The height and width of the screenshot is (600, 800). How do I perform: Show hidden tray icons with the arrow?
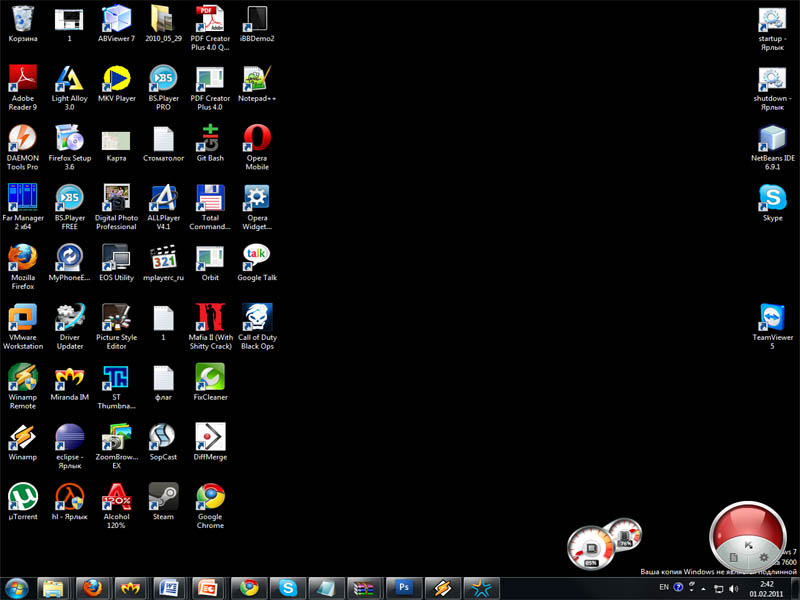pyautogui.click(x=704, y=588)
